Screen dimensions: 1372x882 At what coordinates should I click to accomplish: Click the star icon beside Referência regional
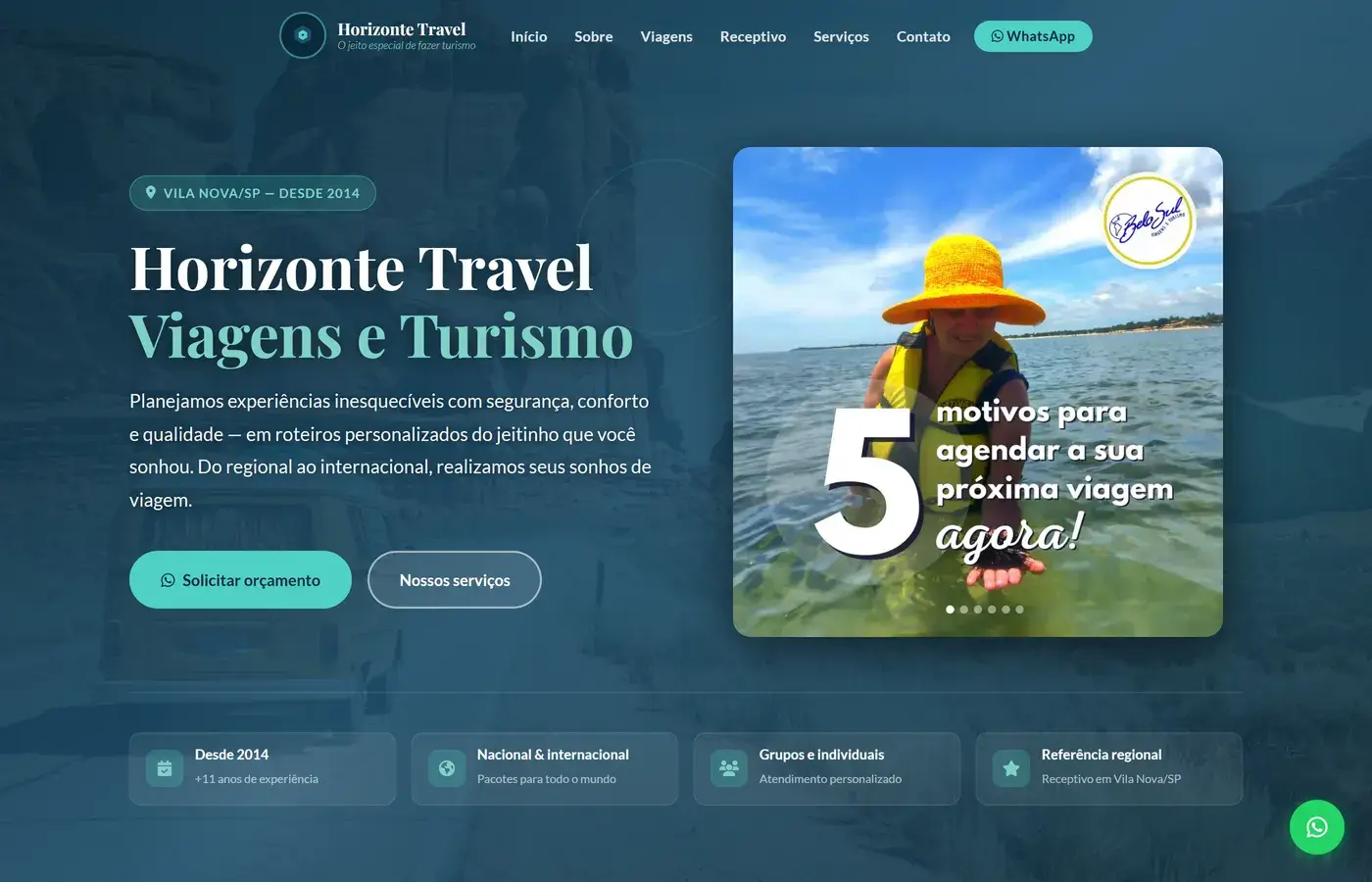[1011, 768]
